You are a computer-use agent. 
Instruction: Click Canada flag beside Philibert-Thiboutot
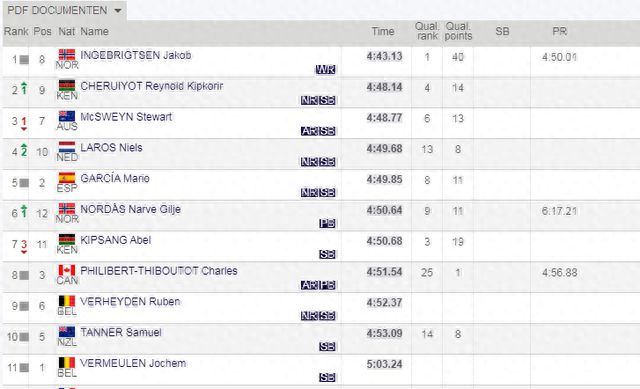[x=67, y=270]
